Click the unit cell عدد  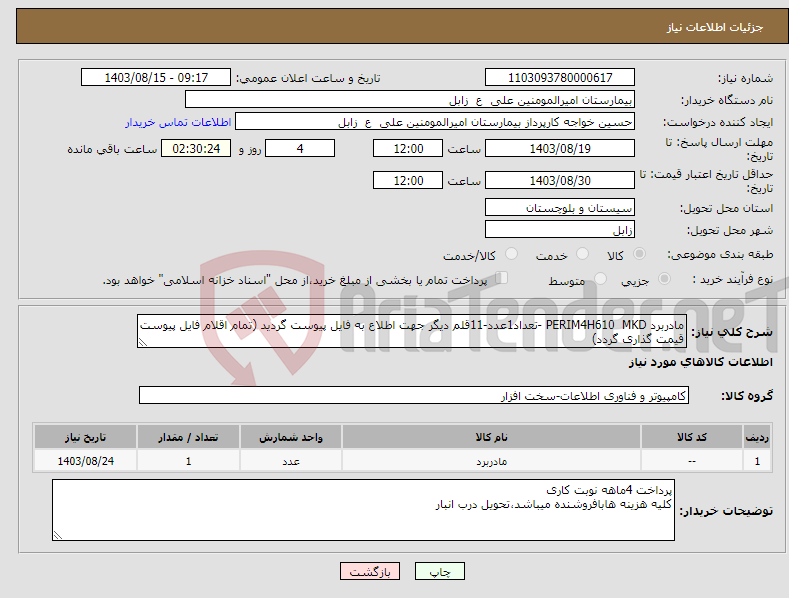point(291,461)
